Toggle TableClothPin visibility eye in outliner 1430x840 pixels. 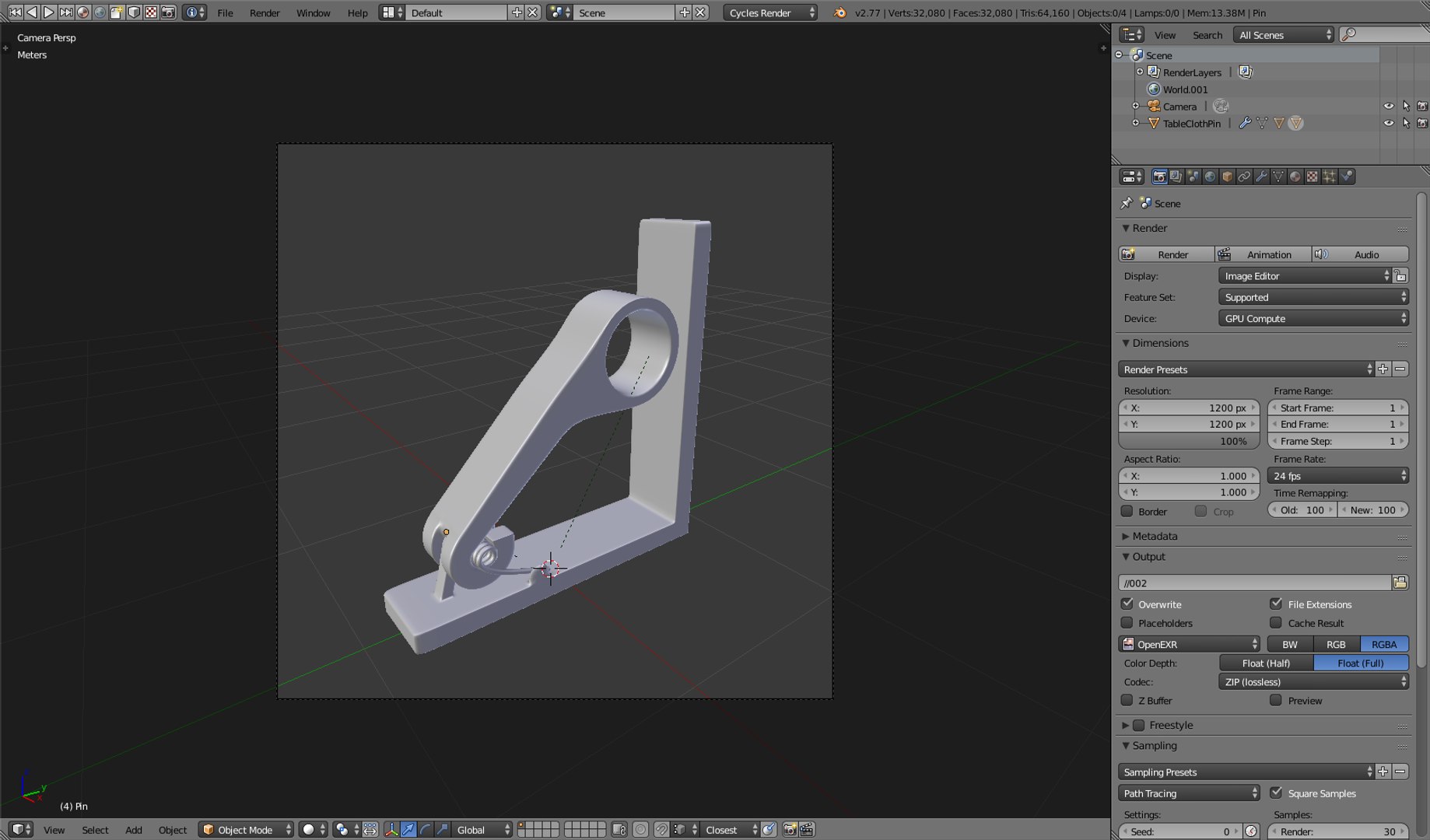(x=1389, y=123)
